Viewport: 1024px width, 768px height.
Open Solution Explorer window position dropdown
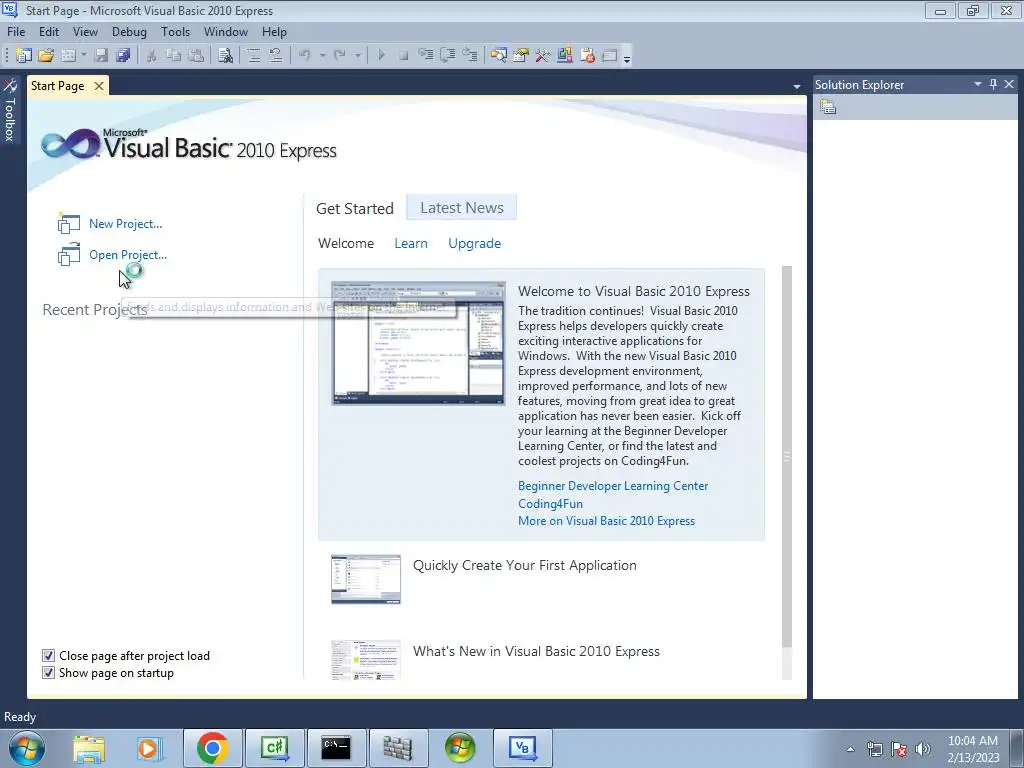point(978,84)
